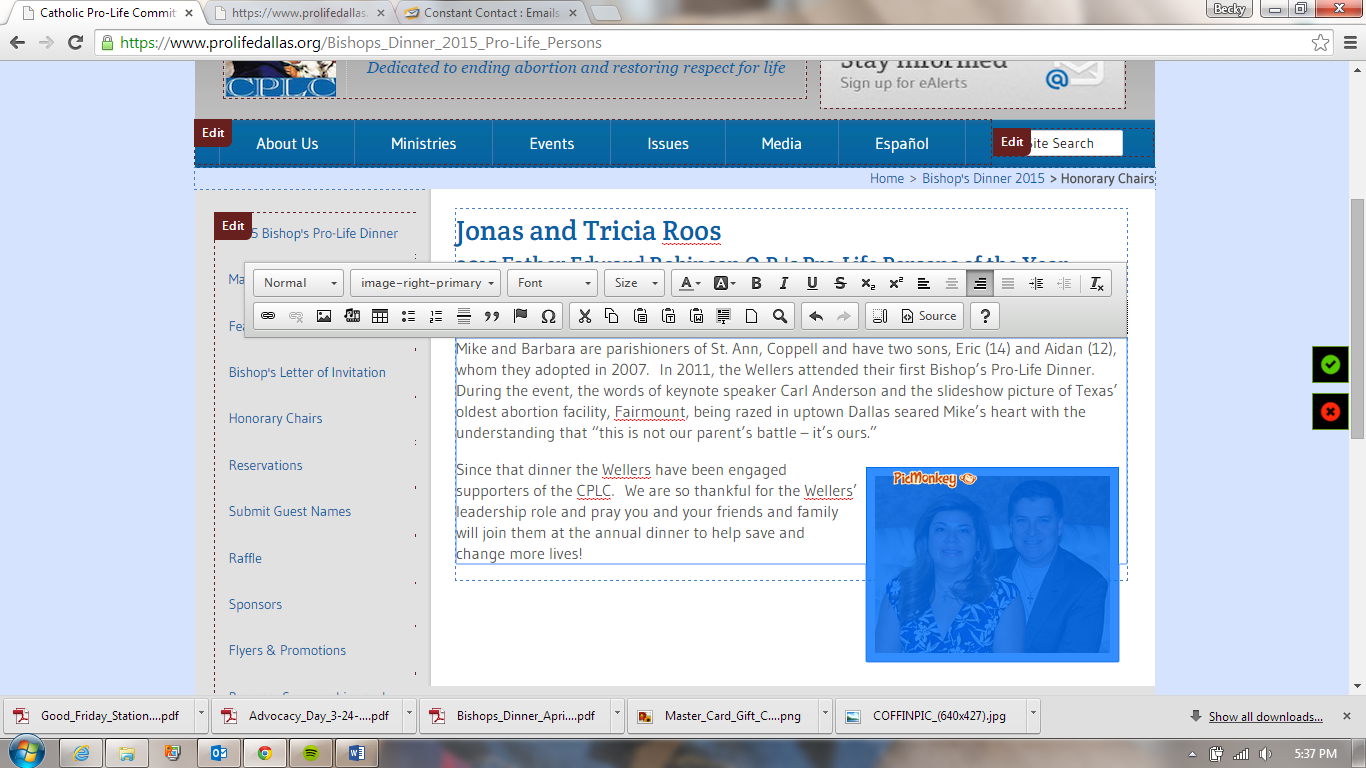Toggle Underline formatting
Screen dimensions: 1366x768
click(x=812, y=283)
